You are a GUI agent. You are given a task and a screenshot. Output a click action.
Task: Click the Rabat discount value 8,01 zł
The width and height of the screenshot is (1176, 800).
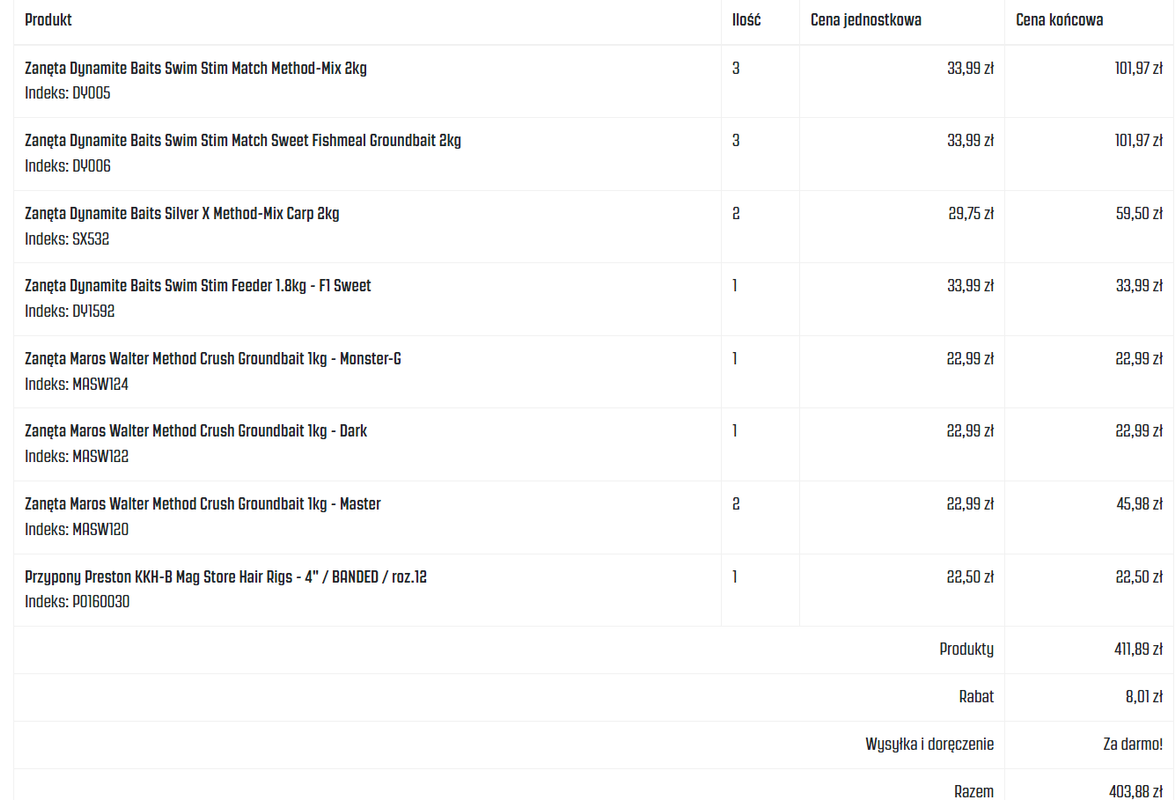1144,697
